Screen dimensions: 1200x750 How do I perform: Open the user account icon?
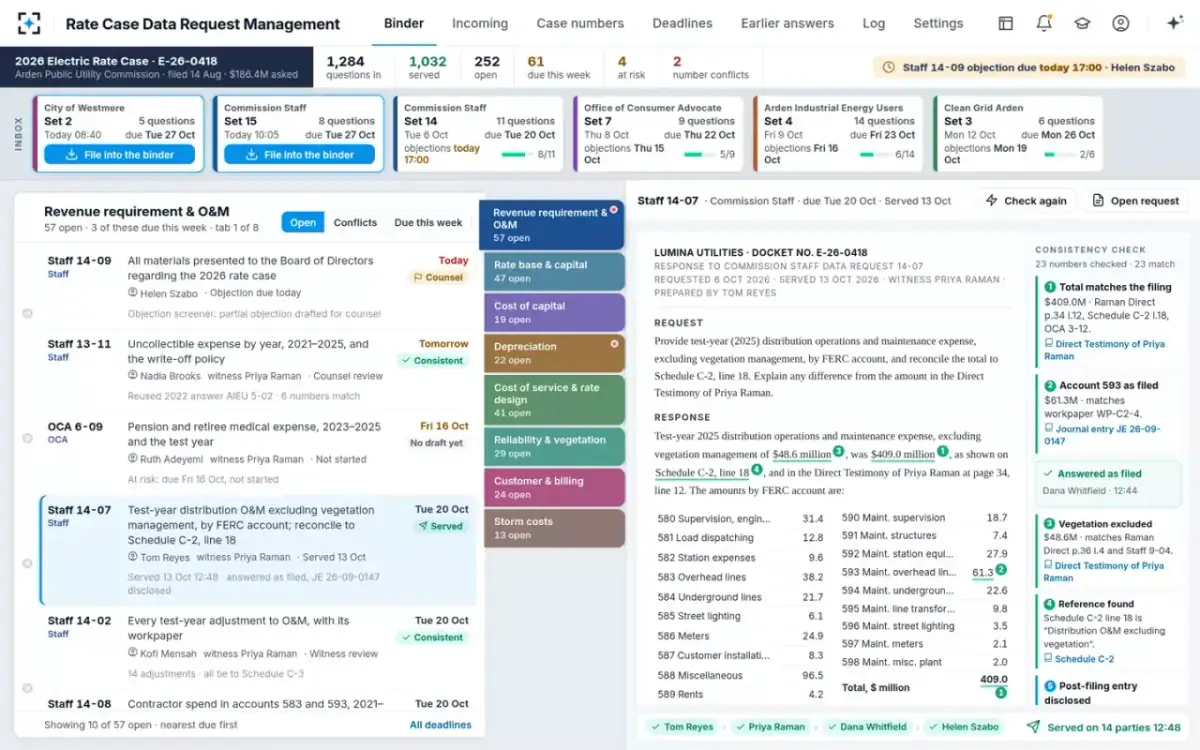(x=1120, y=23)
